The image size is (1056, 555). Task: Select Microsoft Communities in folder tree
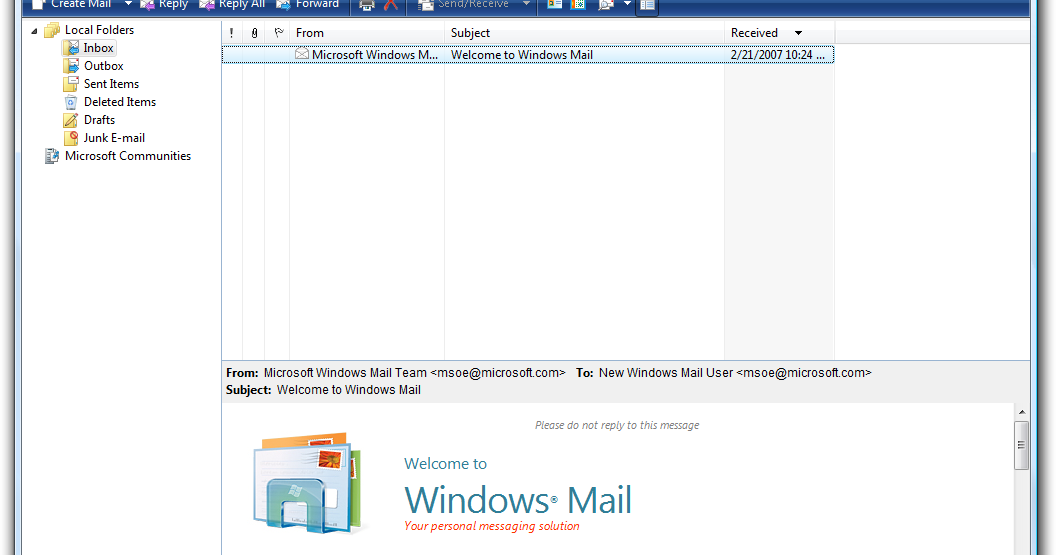tap(128, 156)
